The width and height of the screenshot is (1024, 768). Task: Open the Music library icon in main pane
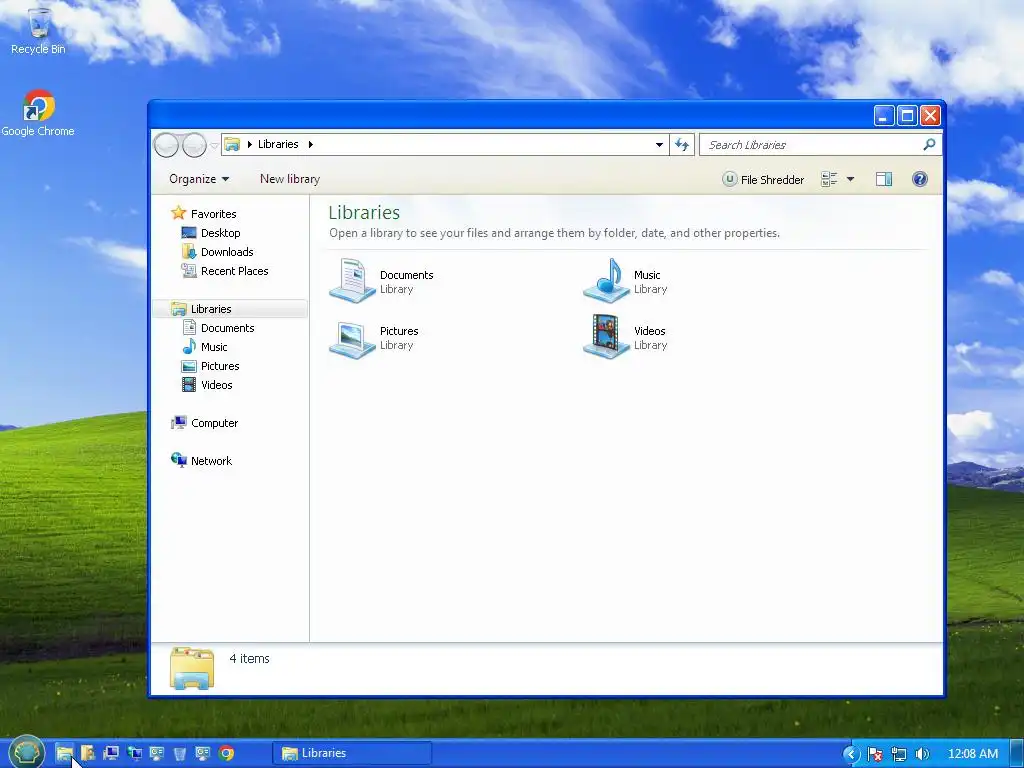point(606,280)
